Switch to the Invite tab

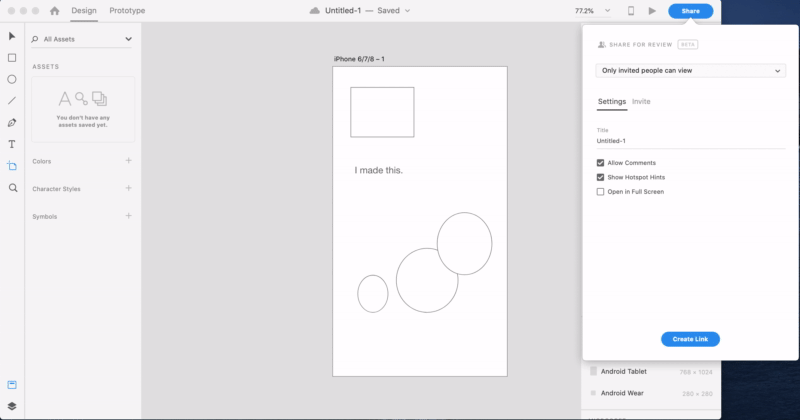point(641,102)
